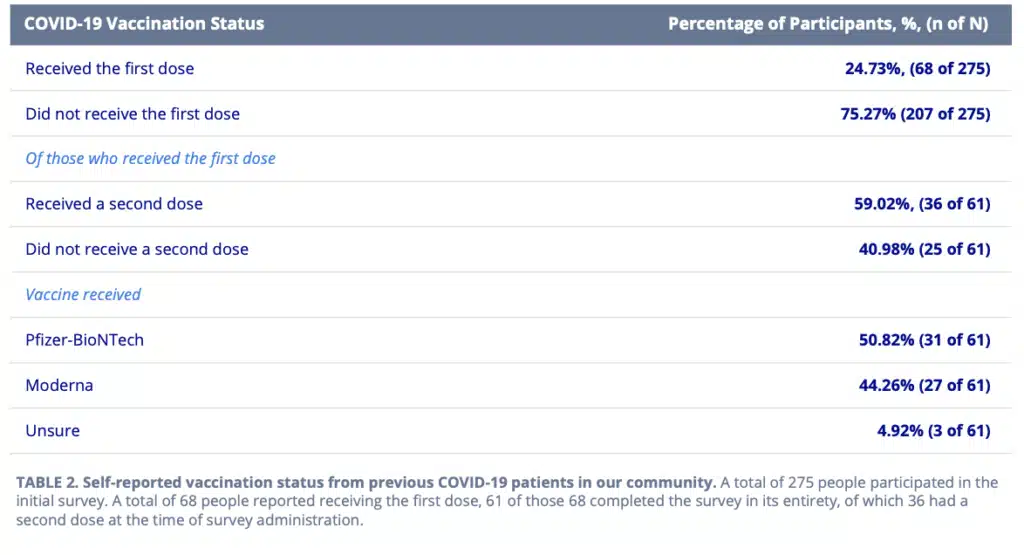Image resolution: width=1024 pixels, height=555 pixels.
Task: Click the 40.98% (25 of 61) value
Action: [924, 249]
